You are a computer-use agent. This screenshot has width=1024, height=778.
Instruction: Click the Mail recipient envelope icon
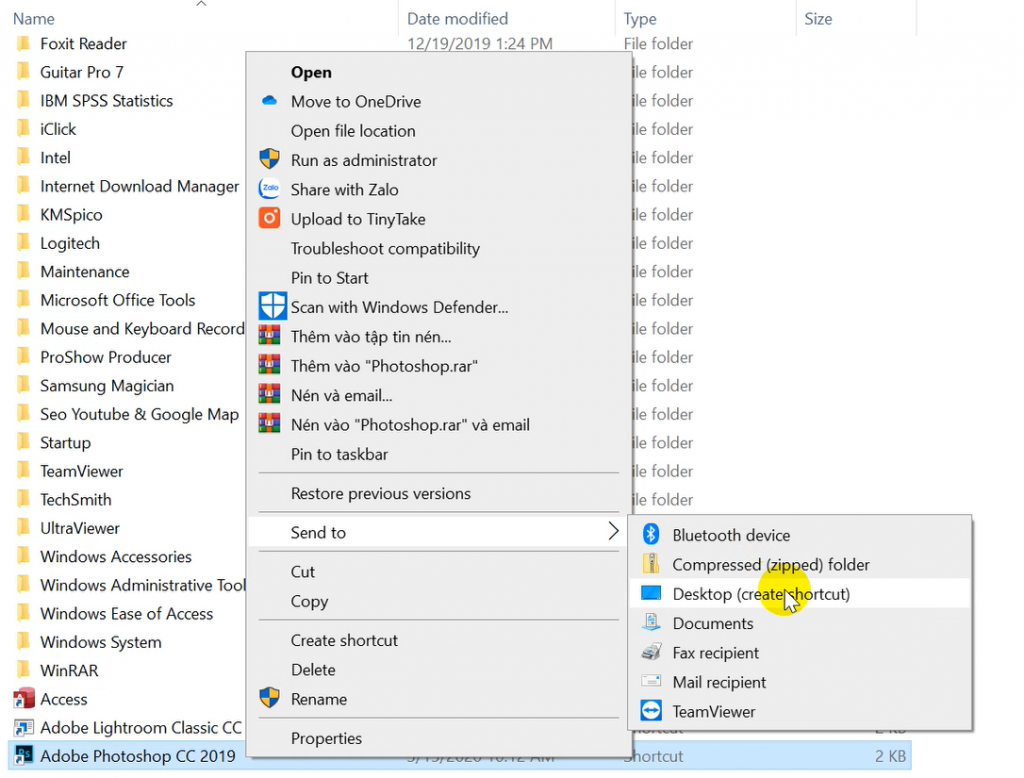[651, 682]
